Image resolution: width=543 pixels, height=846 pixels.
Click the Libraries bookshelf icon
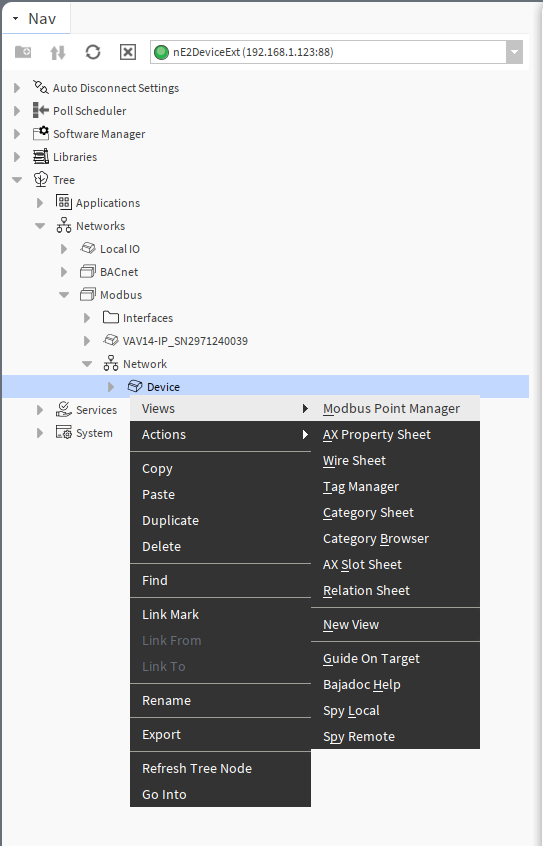[41, 156]
